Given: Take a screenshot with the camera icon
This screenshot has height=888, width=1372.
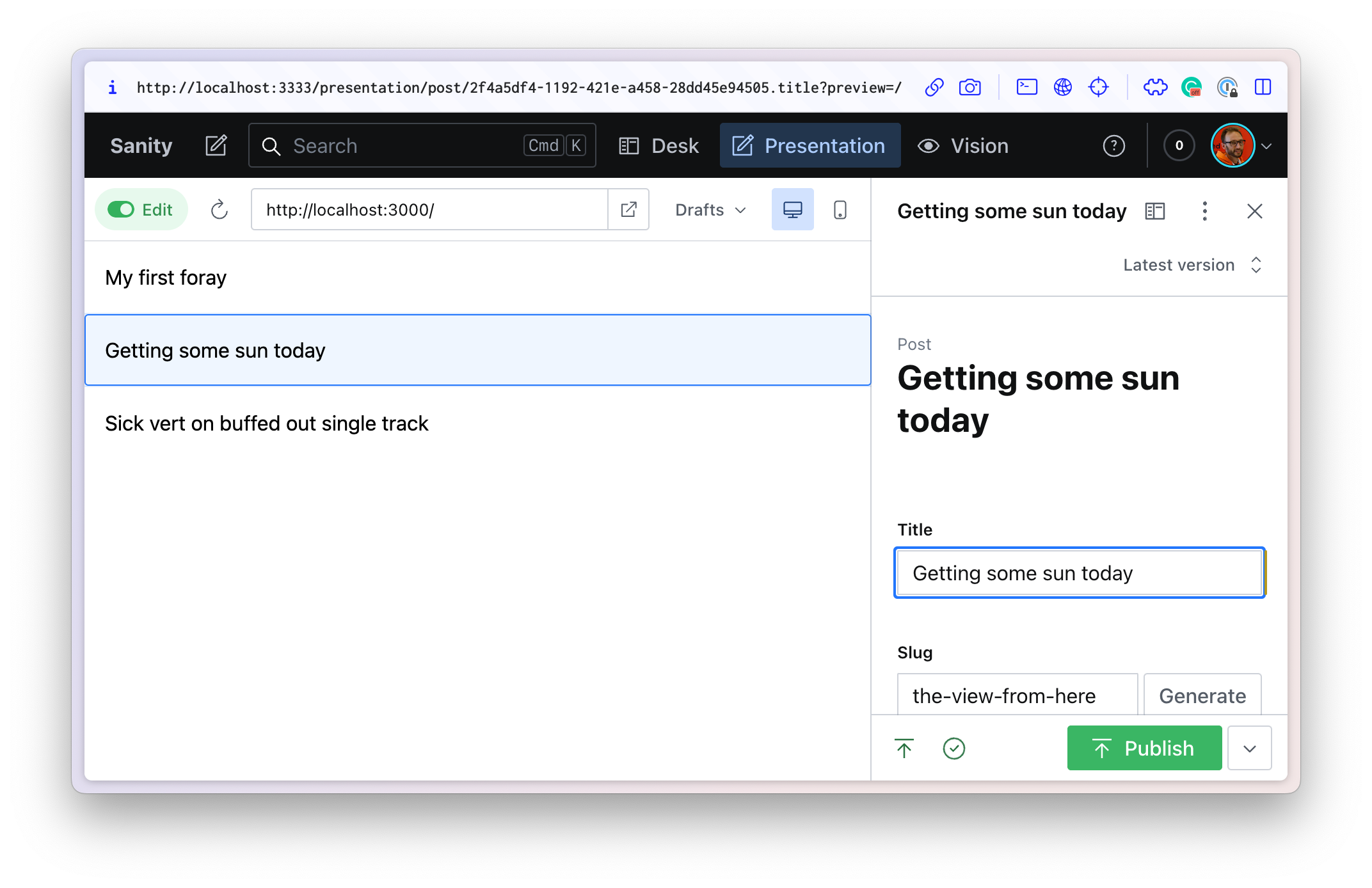Looking at the screenshot, I should pyautogui.click(x=970, y=87).
